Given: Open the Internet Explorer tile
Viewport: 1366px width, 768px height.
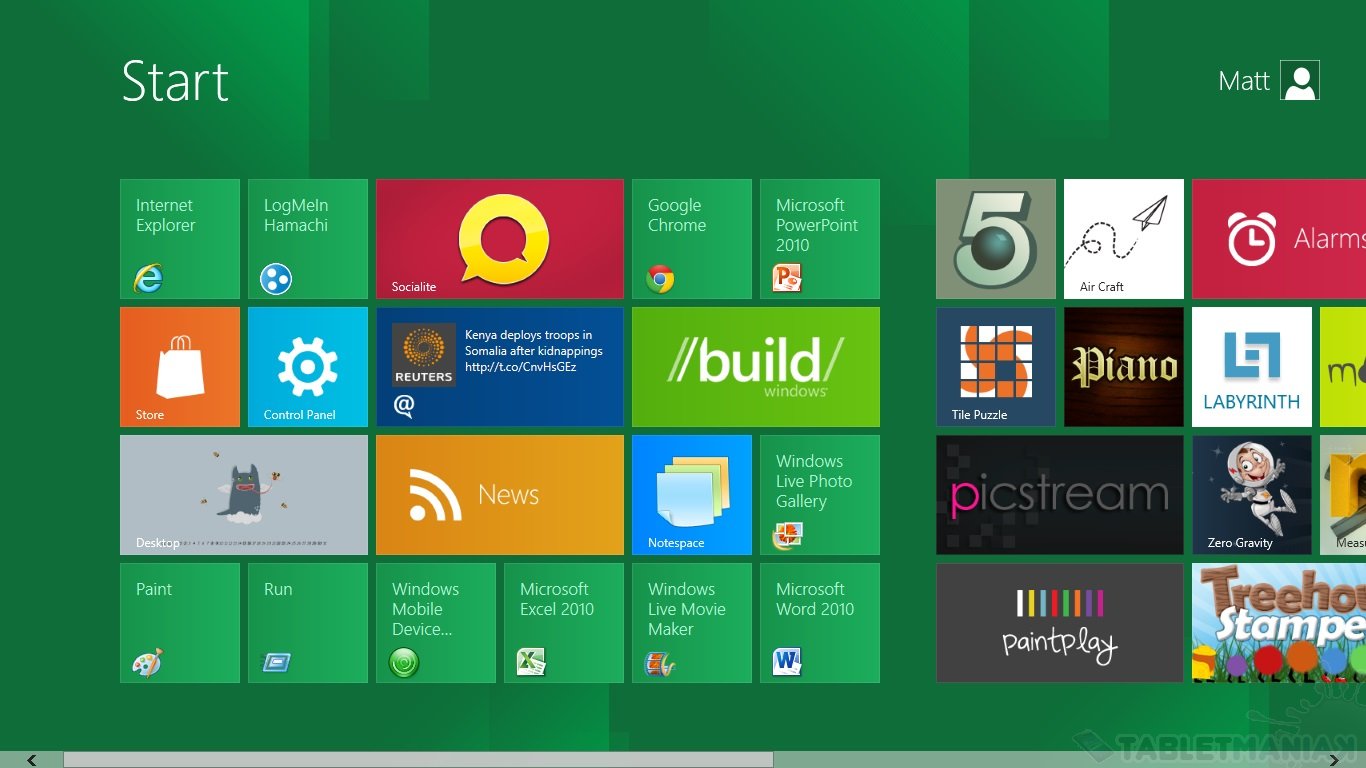Looking at the screenshot, I should (x=180, y=239).
